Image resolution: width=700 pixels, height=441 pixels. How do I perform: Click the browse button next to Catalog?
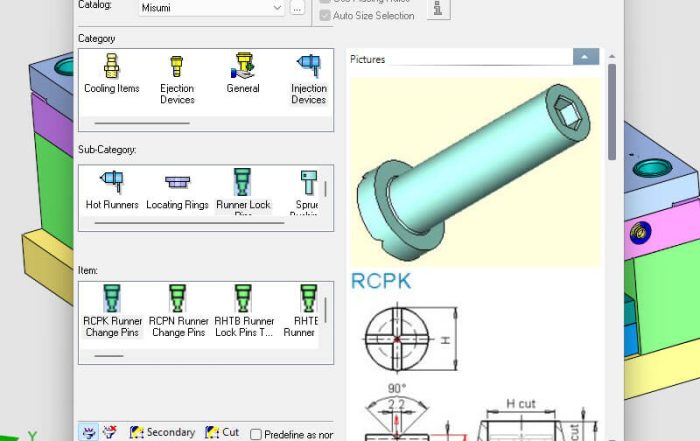click(x=297, y=8)
